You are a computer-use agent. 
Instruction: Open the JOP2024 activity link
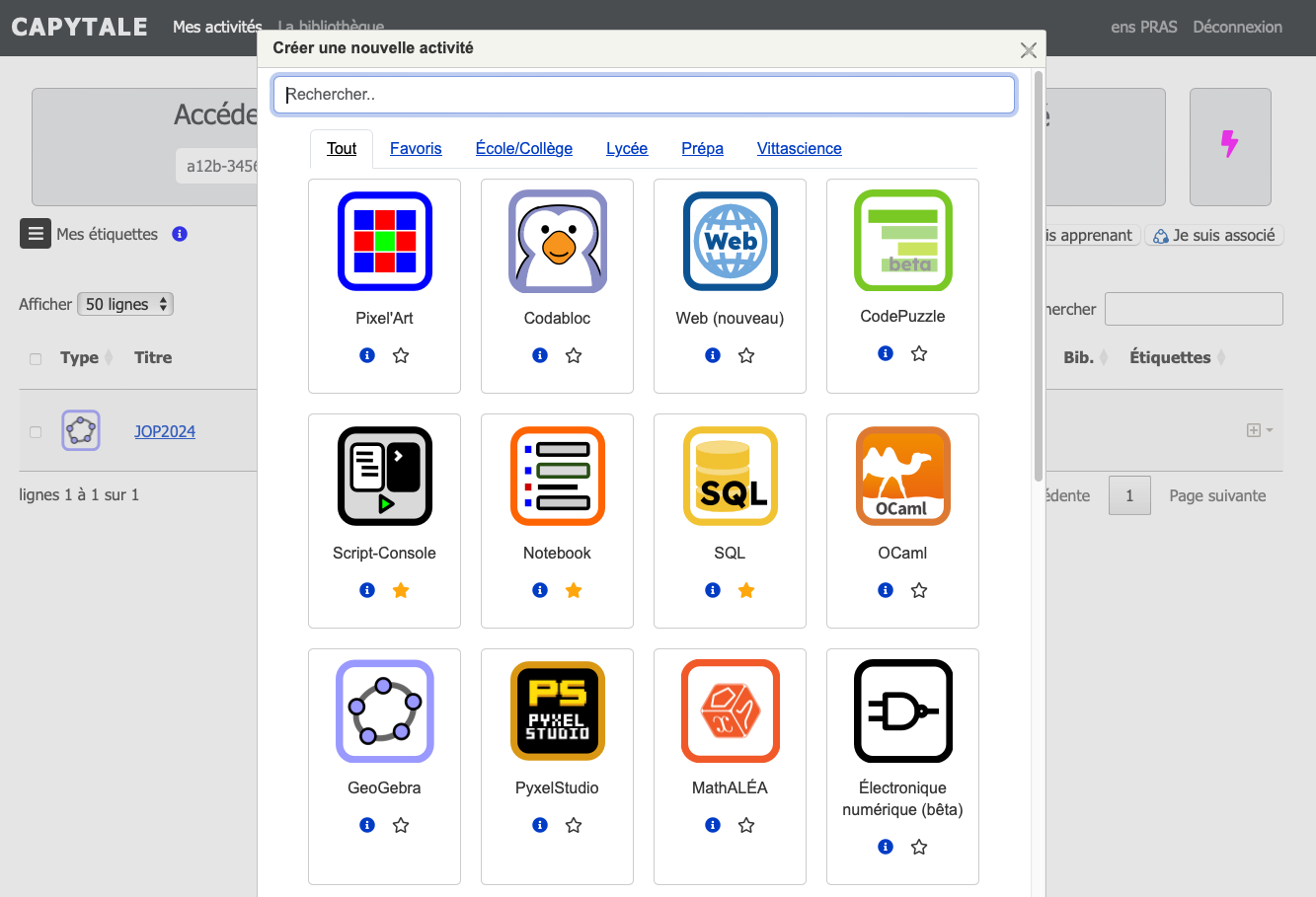[165, 431]
